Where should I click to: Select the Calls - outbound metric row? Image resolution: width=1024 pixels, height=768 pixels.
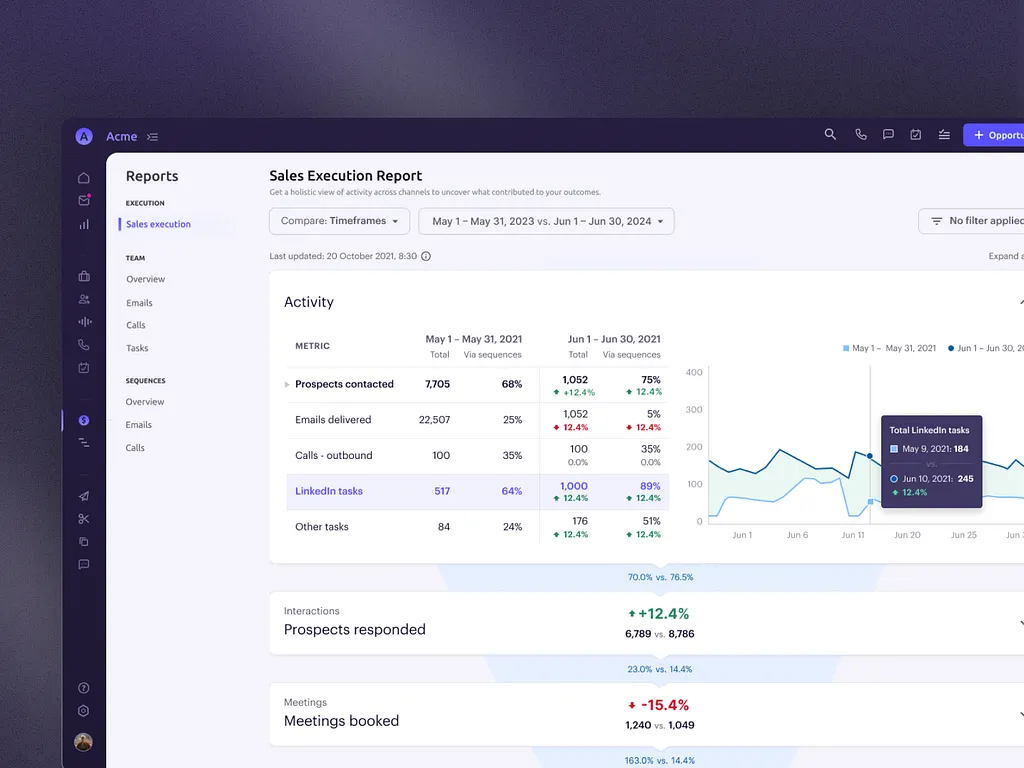click(x=477, y=456)
